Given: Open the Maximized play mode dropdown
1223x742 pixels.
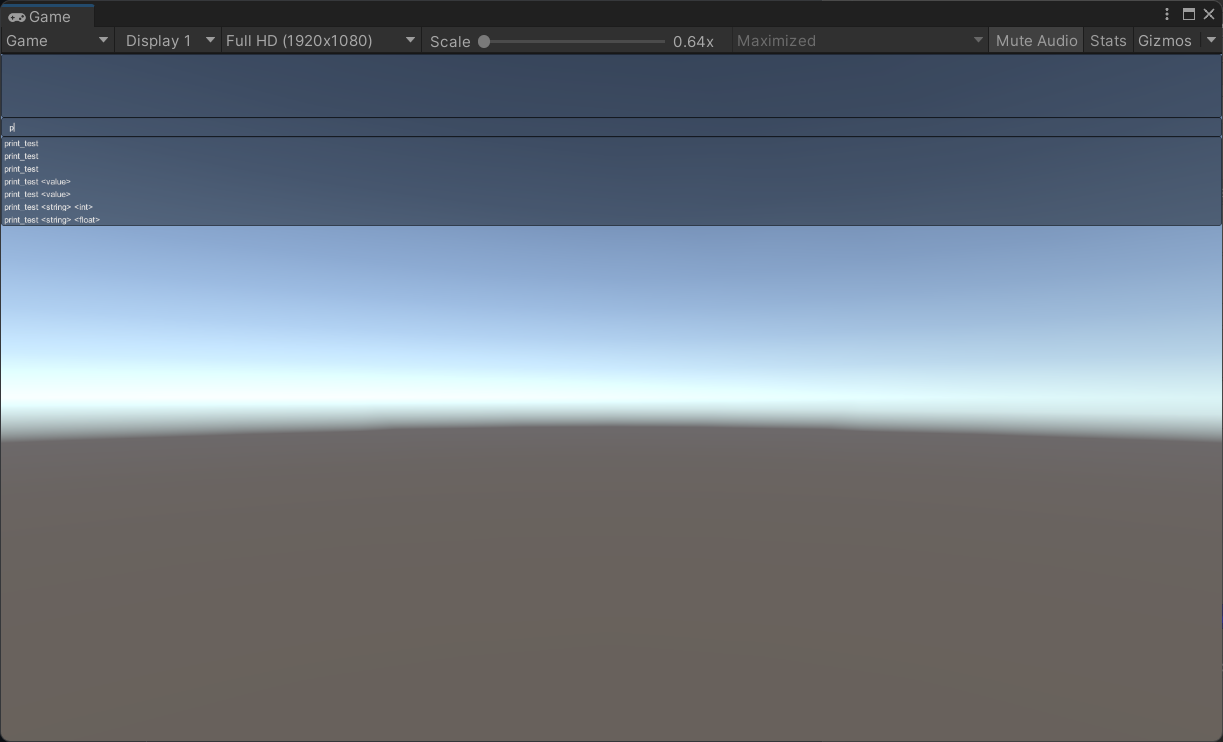Looking at the screenshot, I should (x=859, y=41).
